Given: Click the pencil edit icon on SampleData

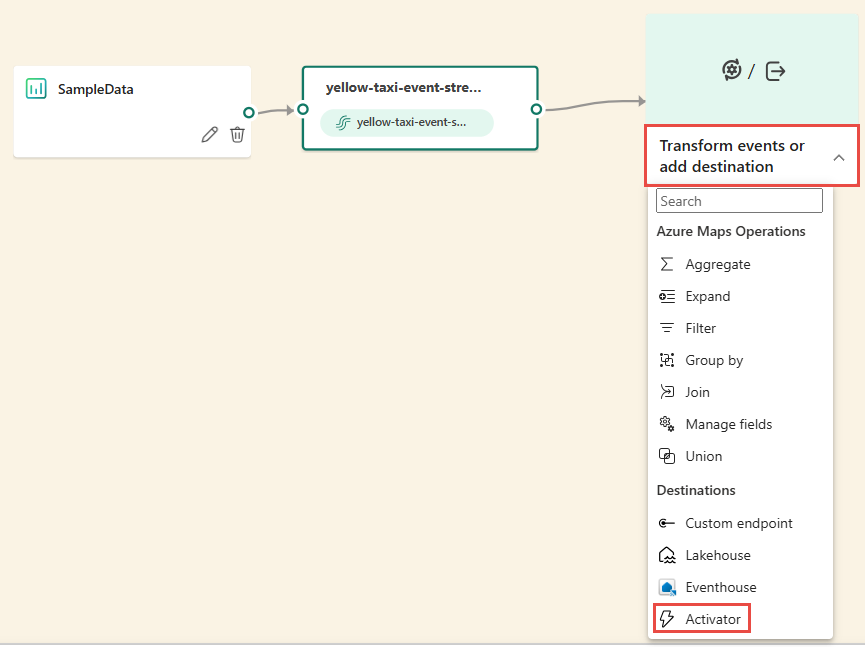Looking at the screenshot, I should tap(209, 134).
